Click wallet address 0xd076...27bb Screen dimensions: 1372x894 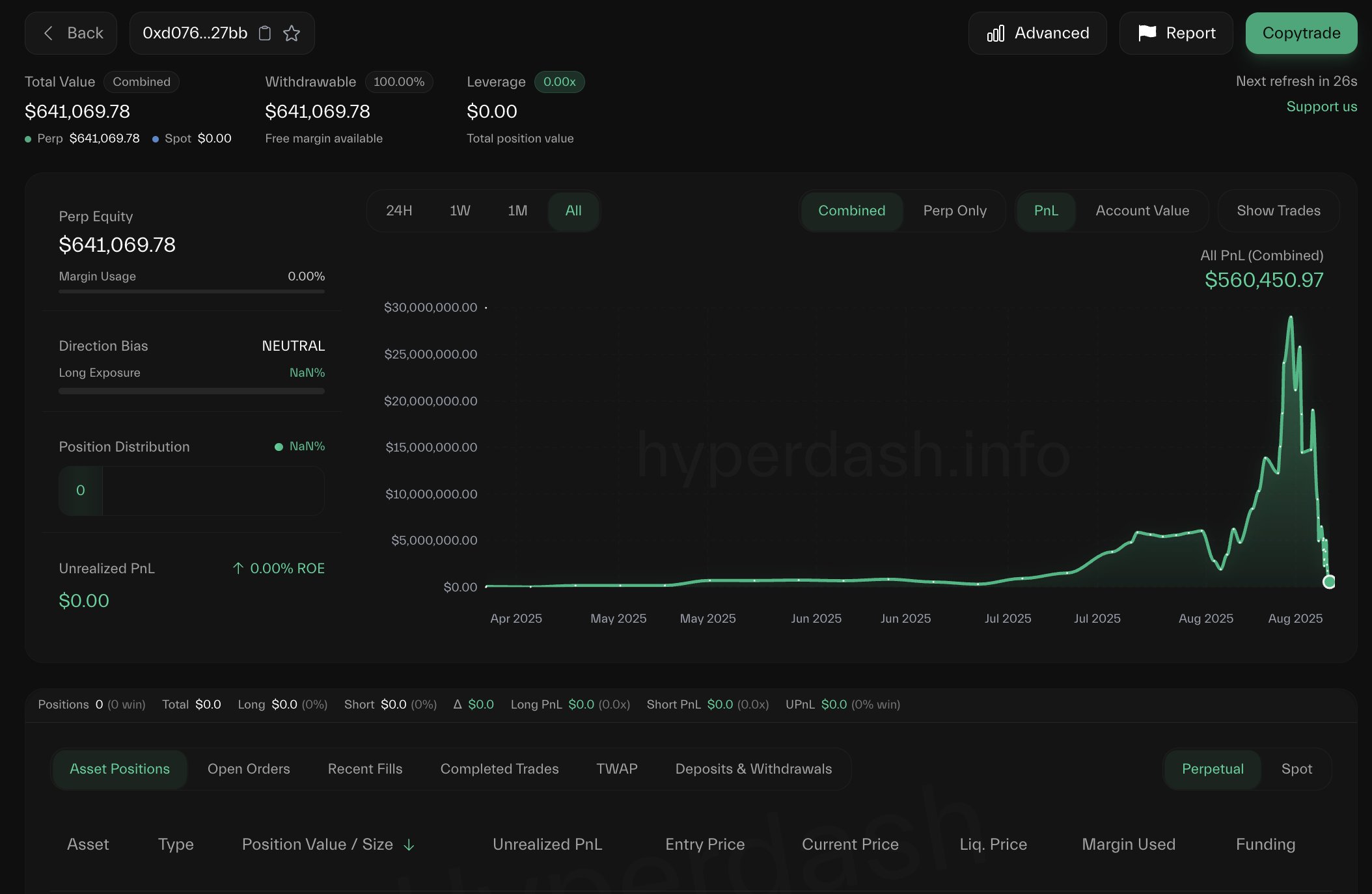coord(195,33)
